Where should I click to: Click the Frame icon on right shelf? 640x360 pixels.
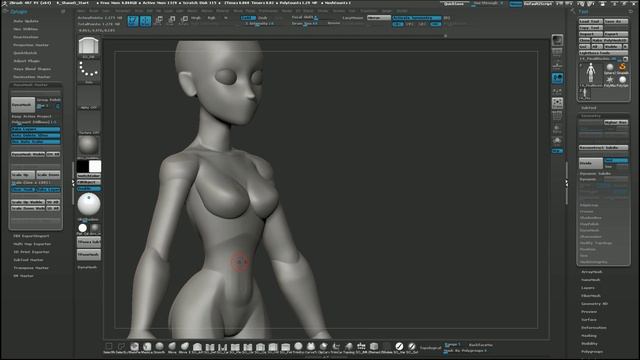tap(557, 103)
